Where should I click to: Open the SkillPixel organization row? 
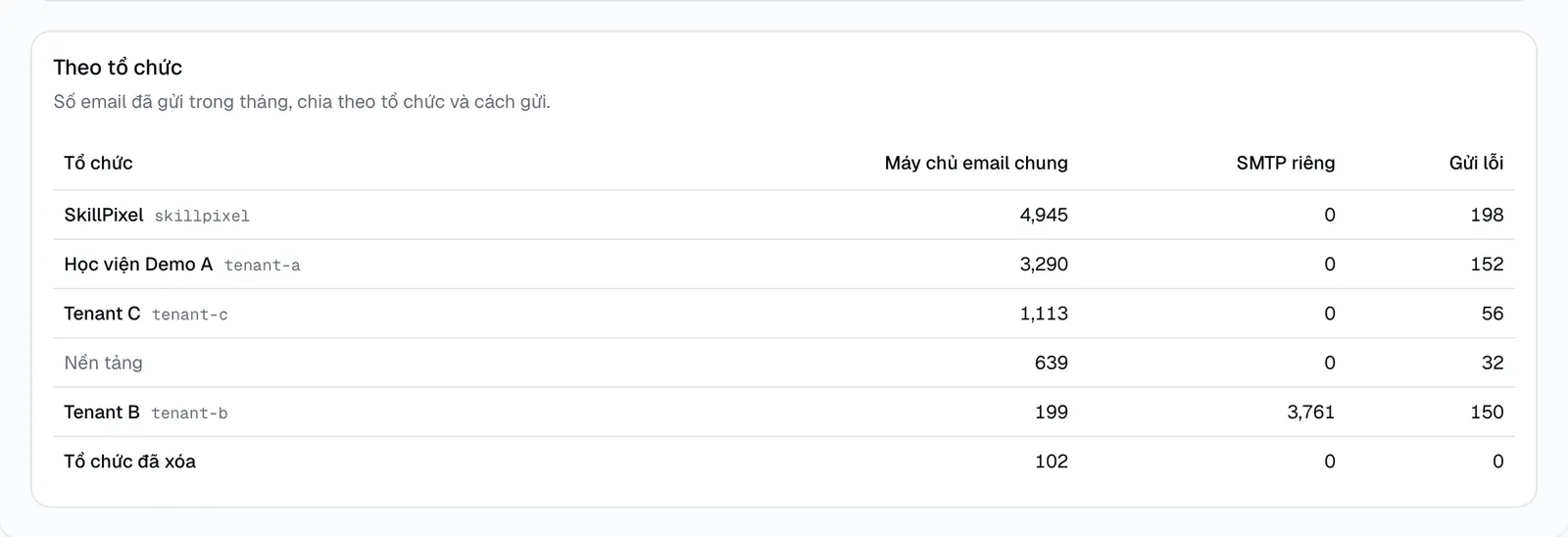(x=784, y=215)
